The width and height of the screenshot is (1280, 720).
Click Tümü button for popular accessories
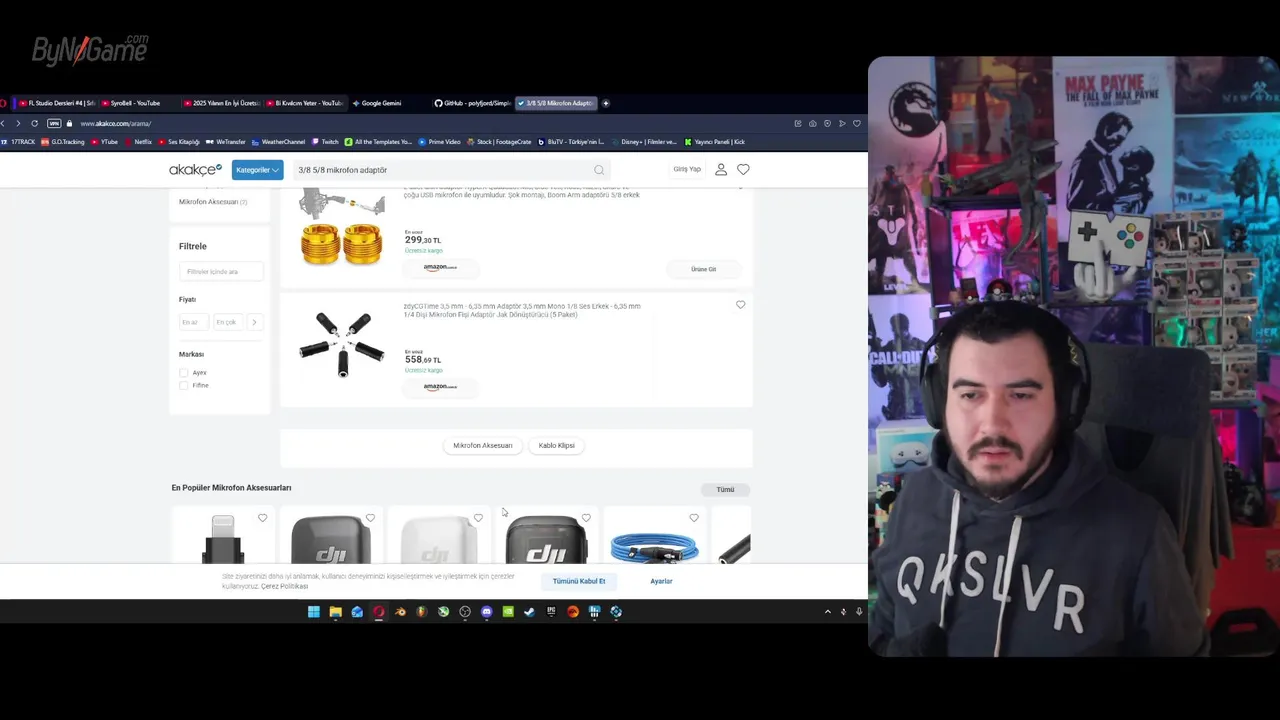(x=725, y=489)
